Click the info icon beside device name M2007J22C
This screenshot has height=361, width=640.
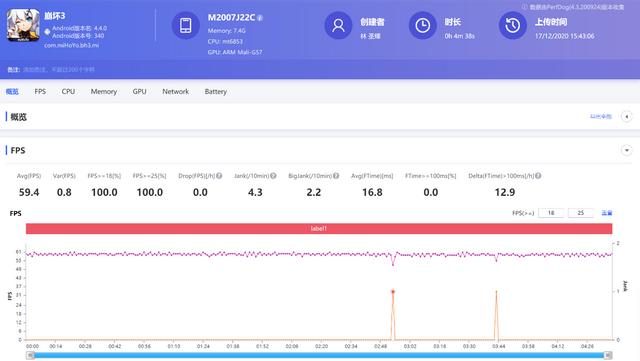[260, 18]
